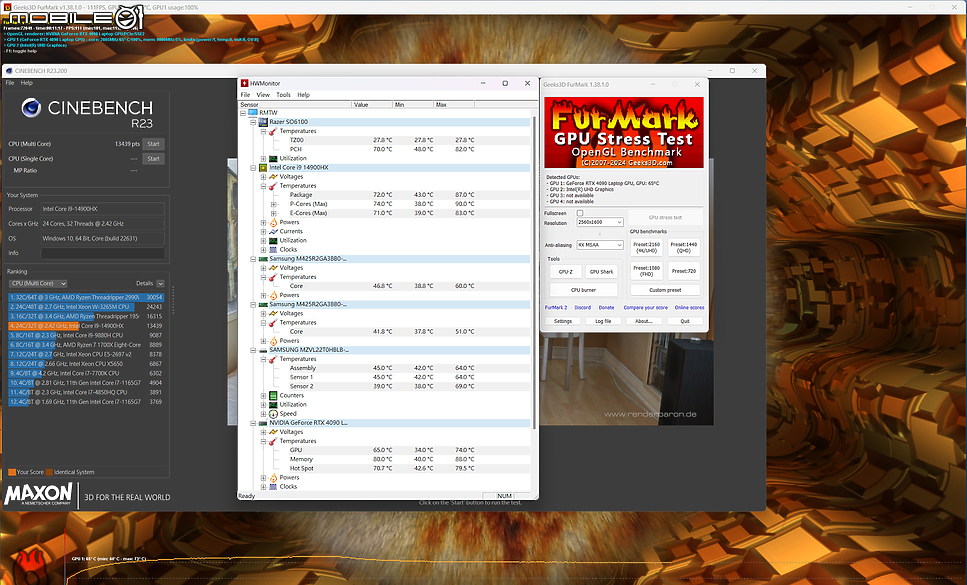Open the Details dropdown in Cinebench Ranking

pos(160,284)
